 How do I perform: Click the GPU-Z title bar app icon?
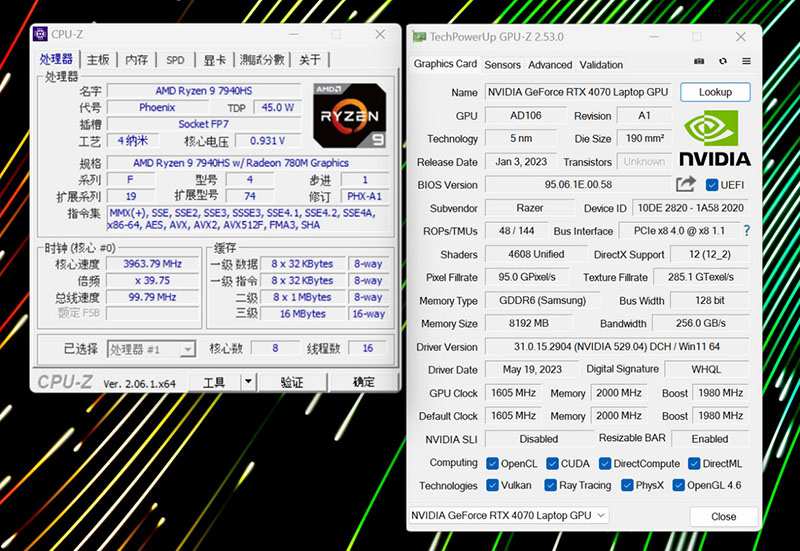click(419, 37)
